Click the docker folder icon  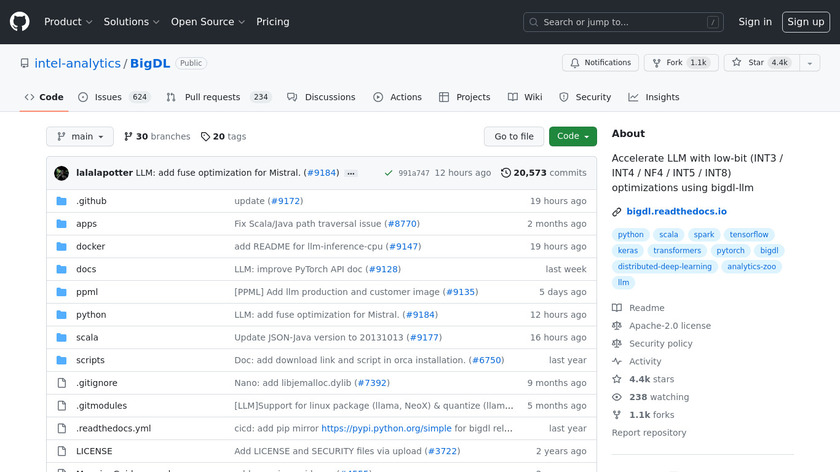click(x=62, y=246)
